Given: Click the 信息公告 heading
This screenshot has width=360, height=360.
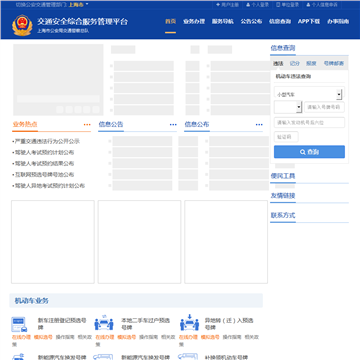Looking at the screenshot, I should tap(111, 125).
